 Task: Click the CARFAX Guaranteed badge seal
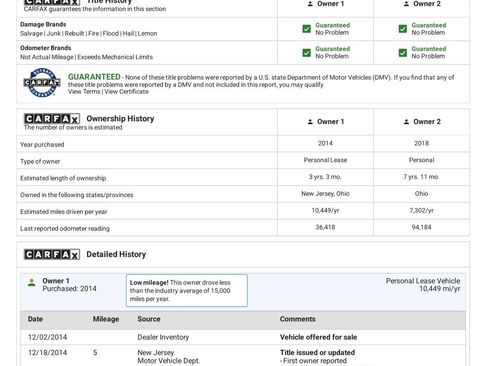point(42,83)
